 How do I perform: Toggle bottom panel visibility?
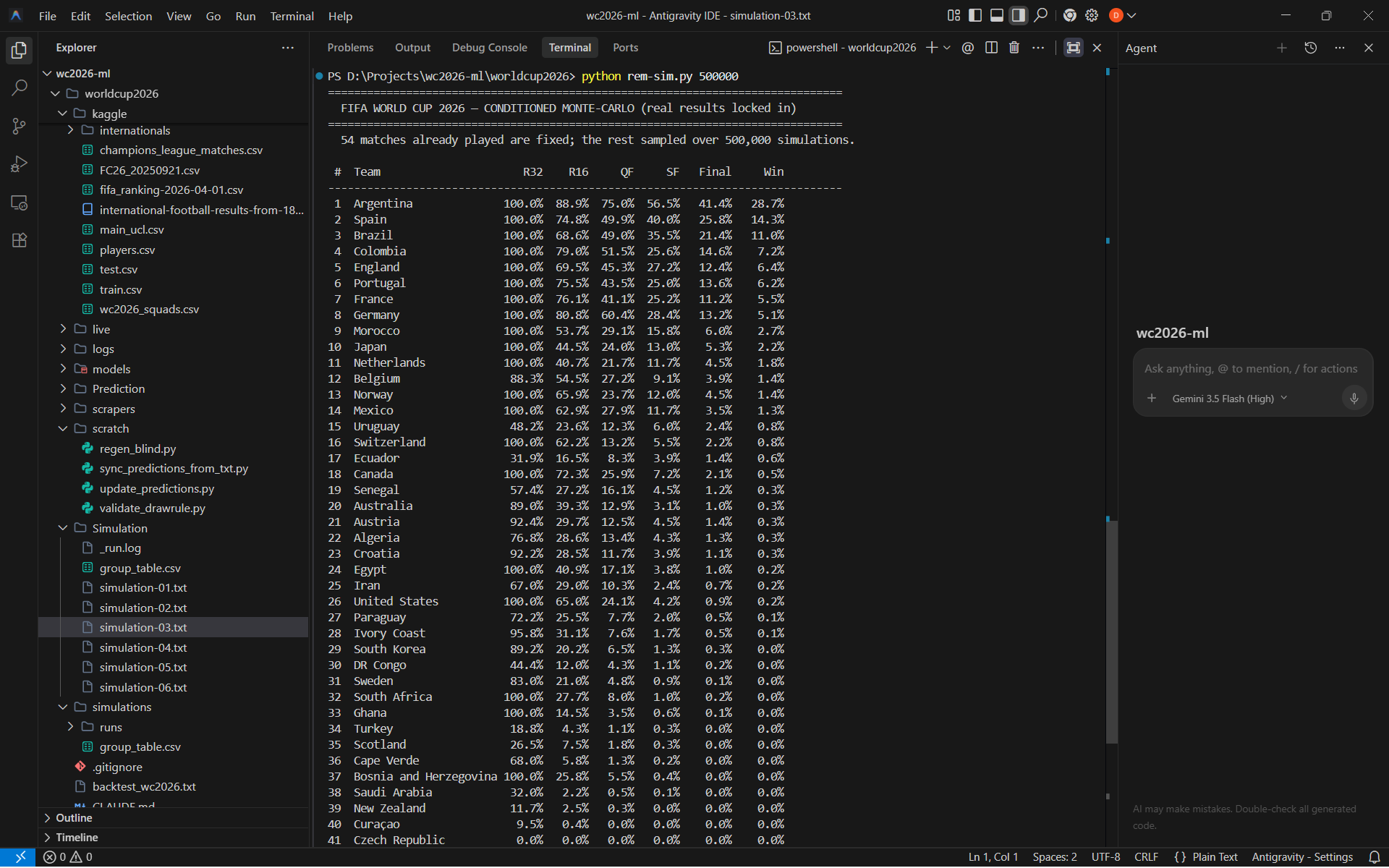(997, 15)
